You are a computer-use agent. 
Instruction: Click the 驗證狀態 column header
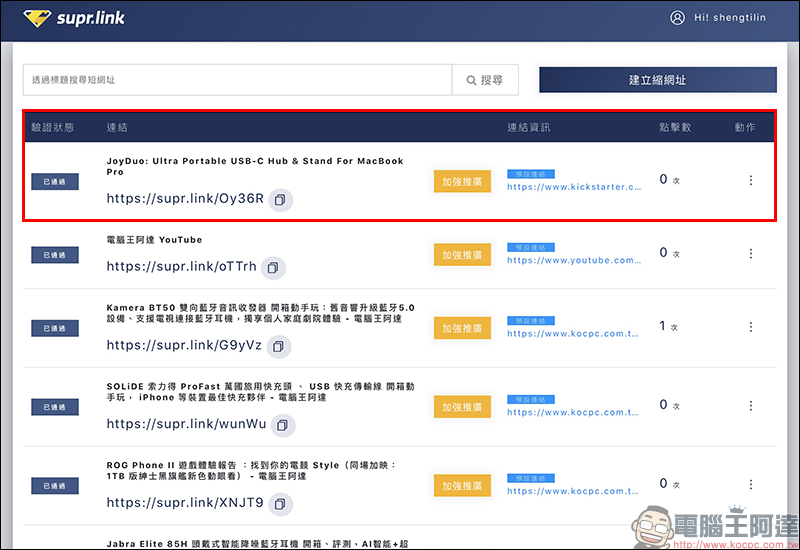[53, 128]
